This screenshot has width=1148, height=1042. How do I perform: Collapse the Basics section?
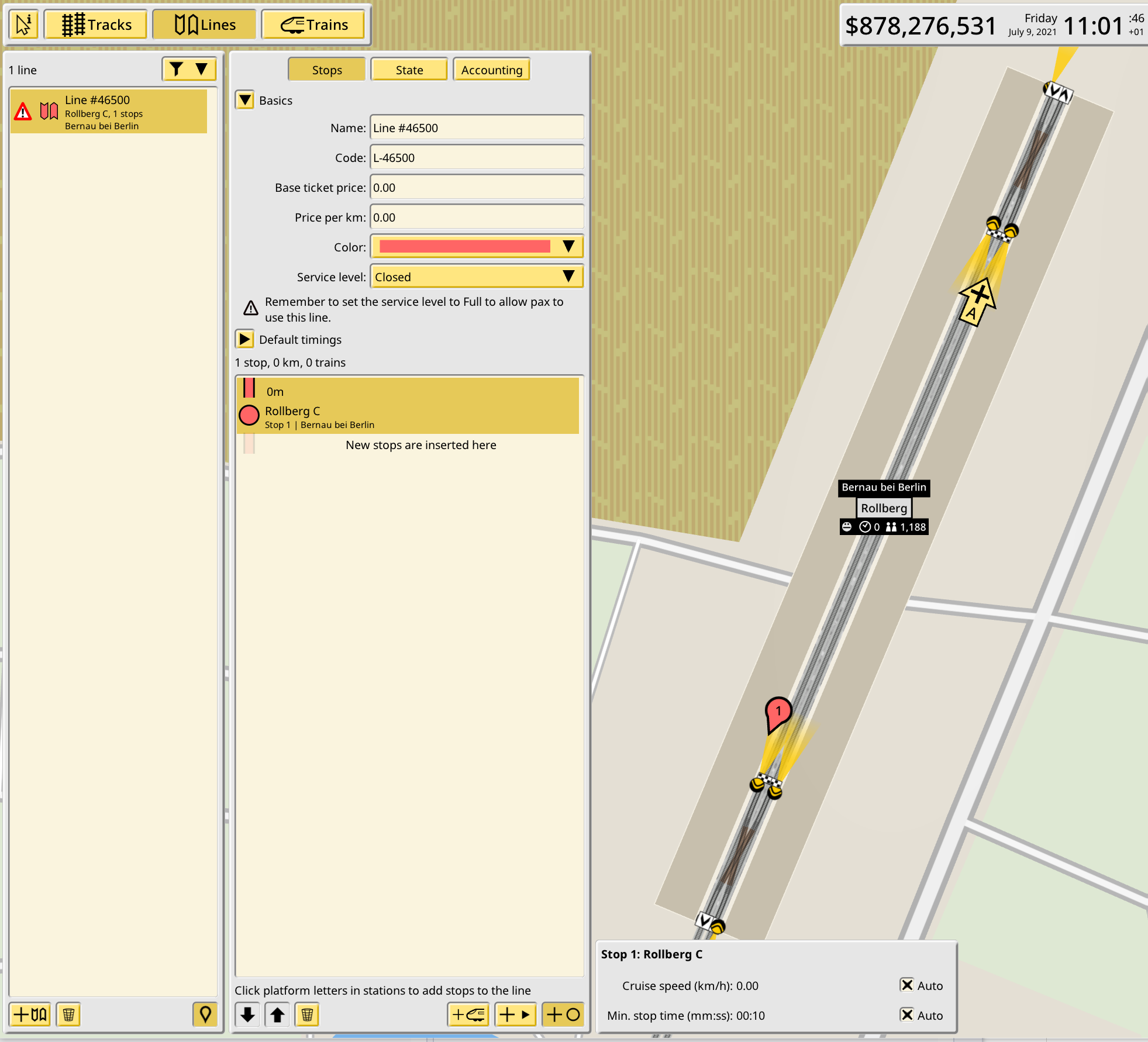click(245, 100)
